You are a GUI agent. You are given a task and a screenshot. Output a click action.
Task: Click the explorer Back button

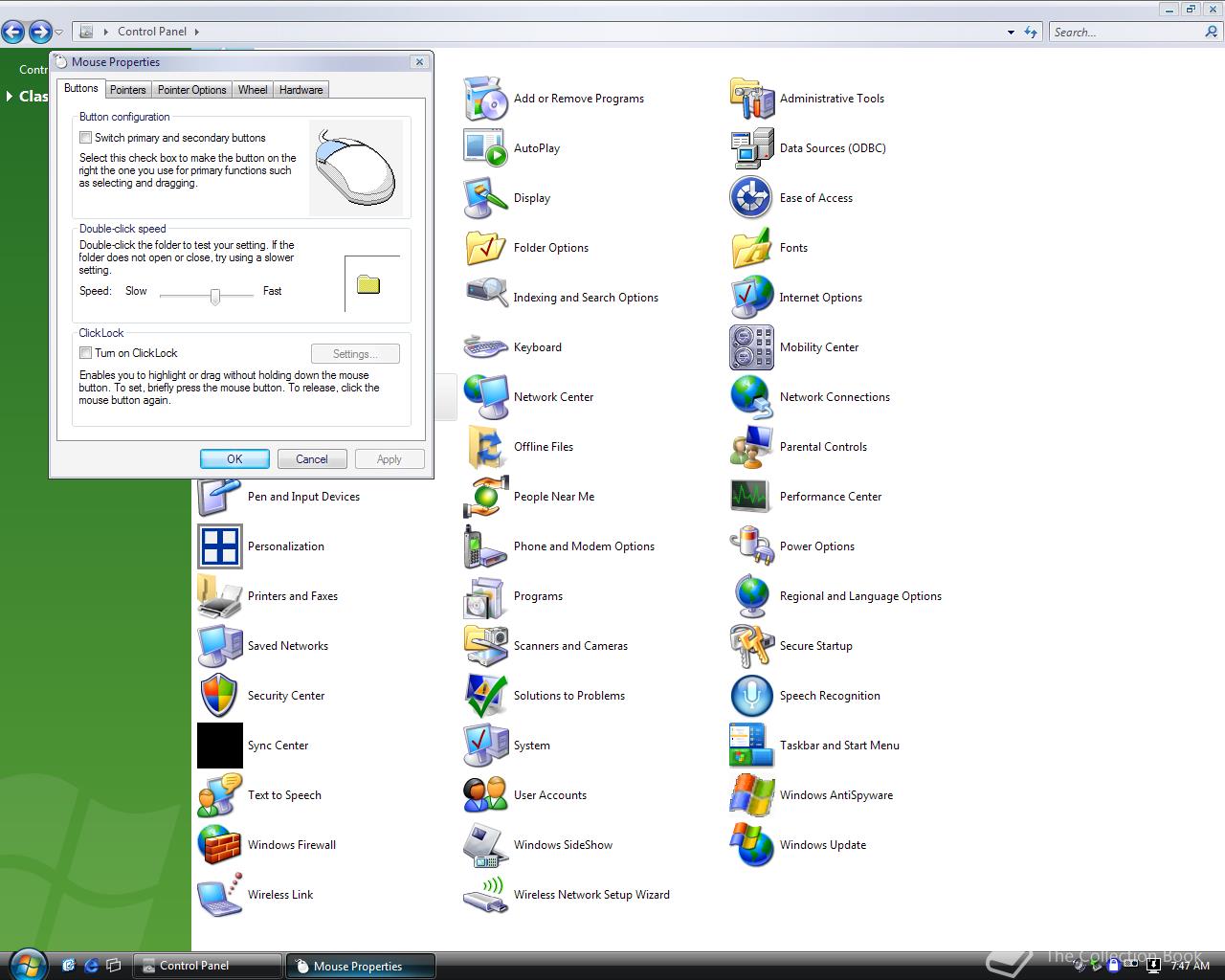13,32
